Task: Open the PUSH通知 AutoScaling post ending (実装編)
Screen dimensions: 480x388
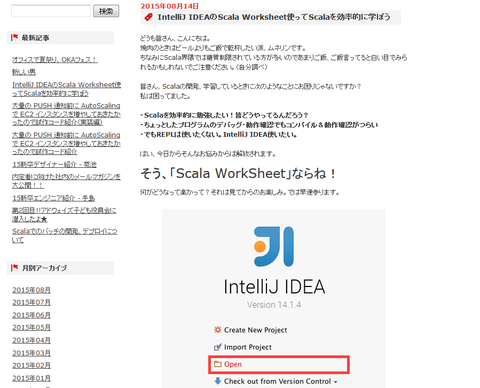Action: (66, 114)
